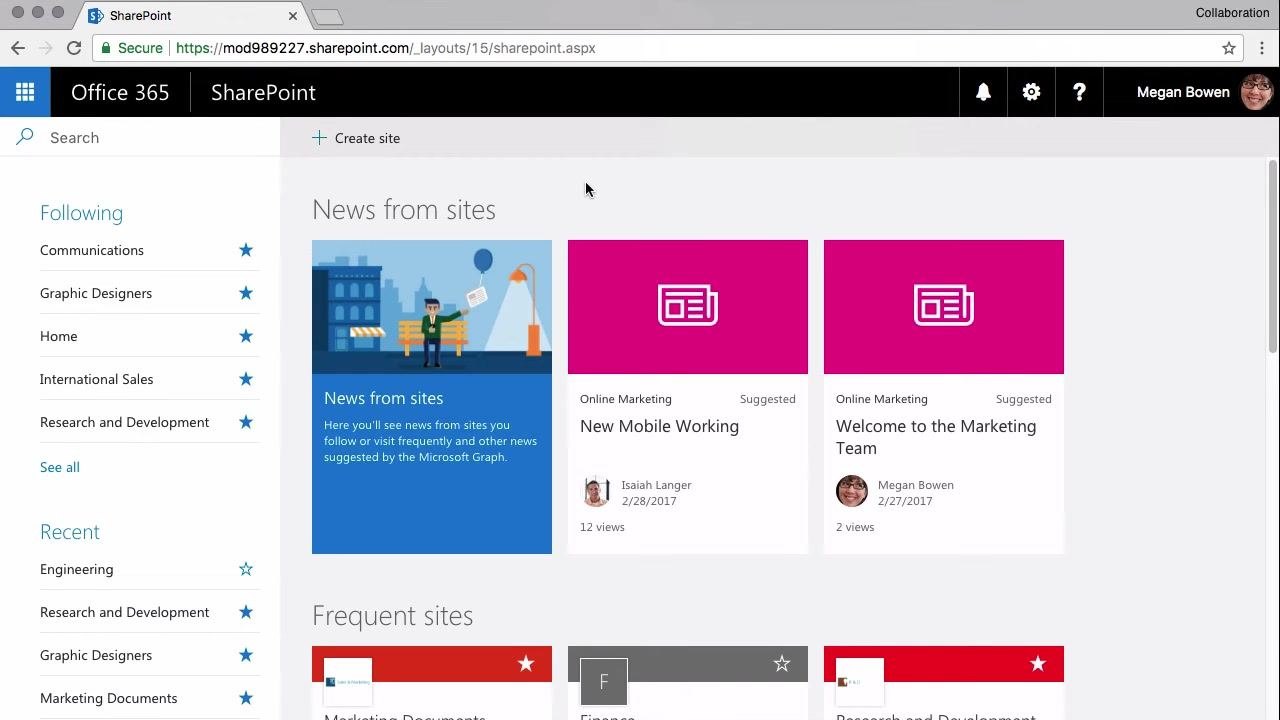Unfollow the Marketing Documents frequent site card
Screen dimensions: 1280x720
(x=526, y=664)
